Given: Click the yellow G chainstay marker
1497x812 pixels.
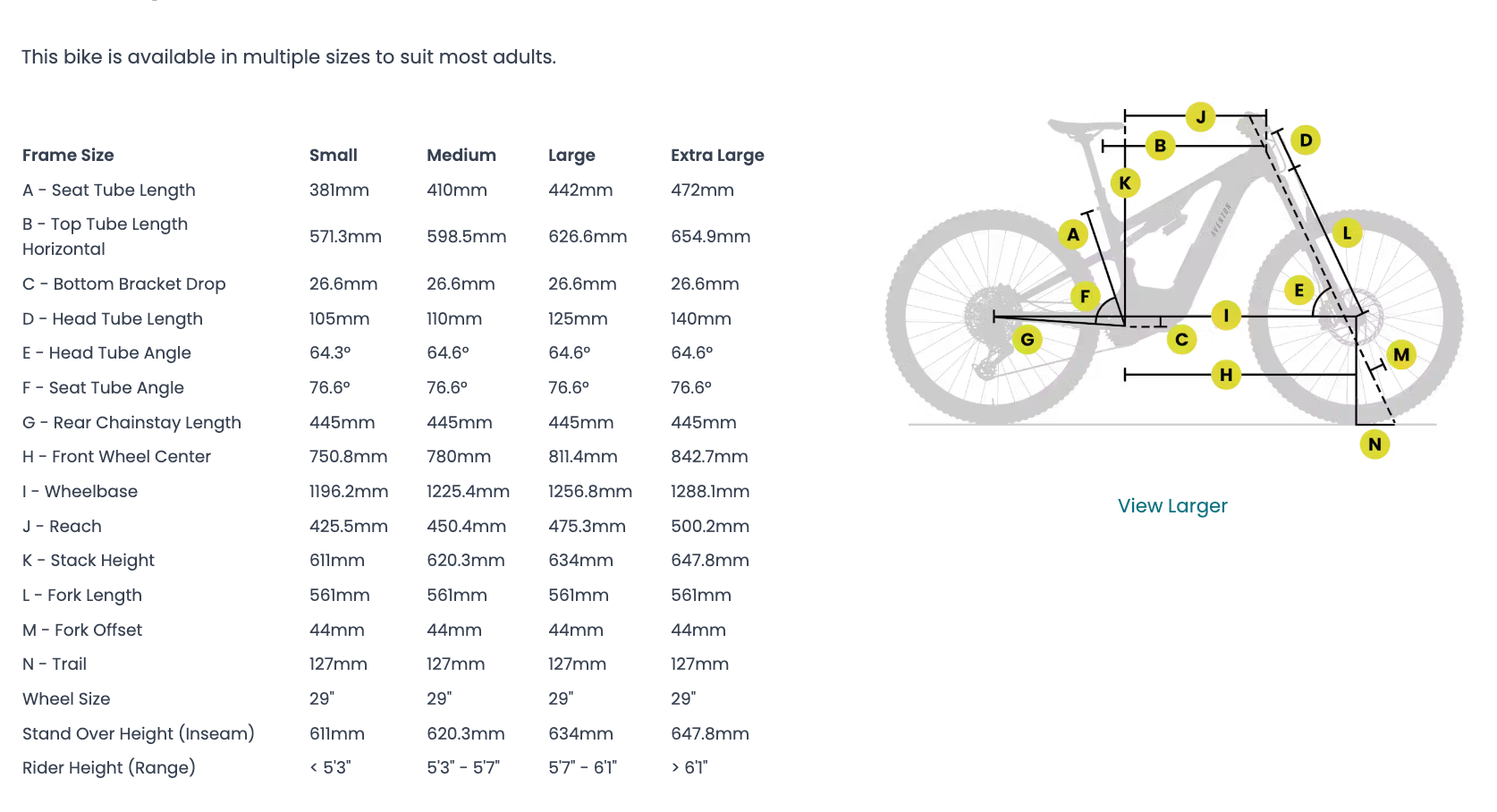Looking at the screenshot, I should pyautogui.click(x=1028, y=340).
